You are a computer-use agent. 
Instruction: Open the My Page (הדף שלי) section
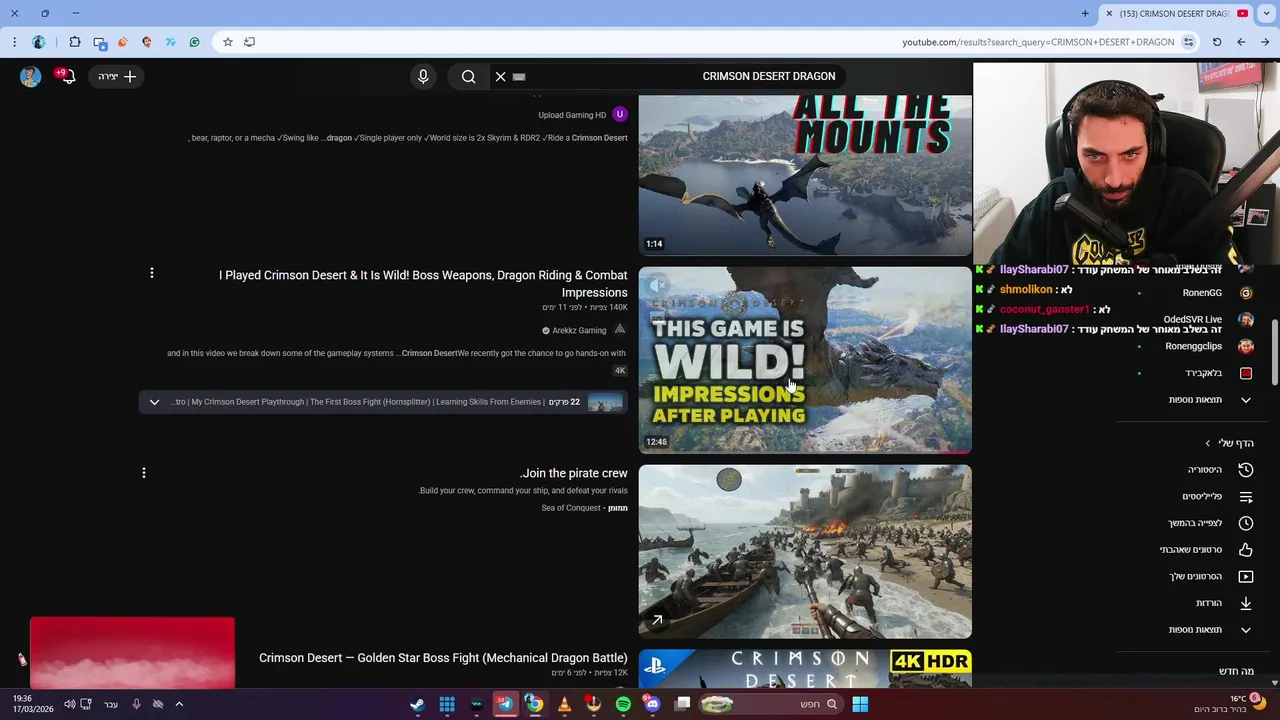(x=1230, y=443)
